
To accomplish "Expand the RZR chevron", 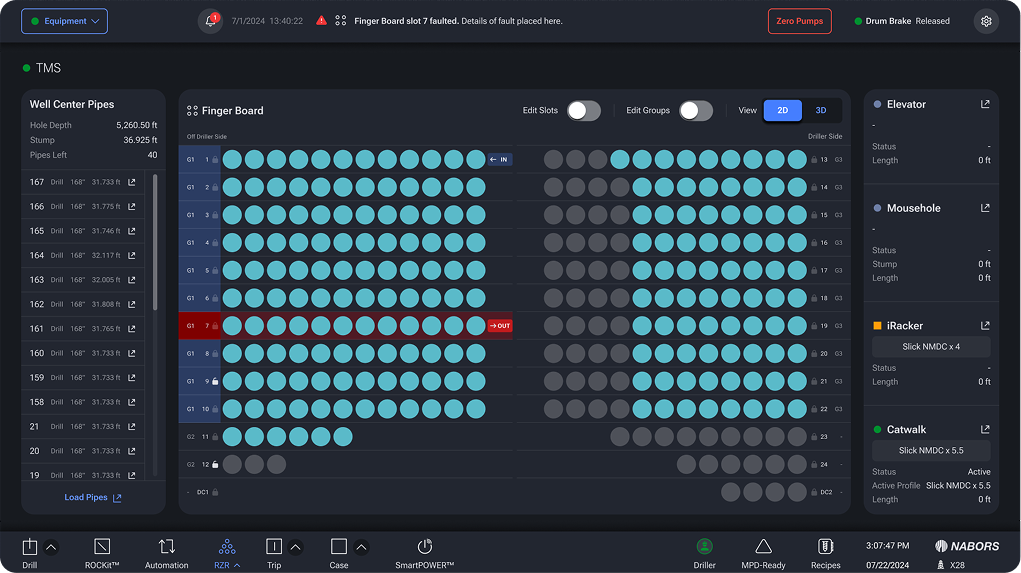I will [x=237, y=565].
